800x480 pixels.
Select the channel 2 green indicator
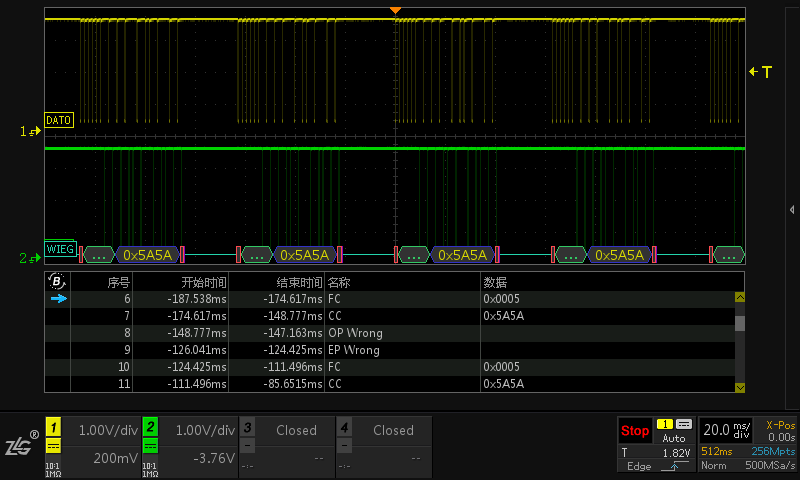click(150, 426)
